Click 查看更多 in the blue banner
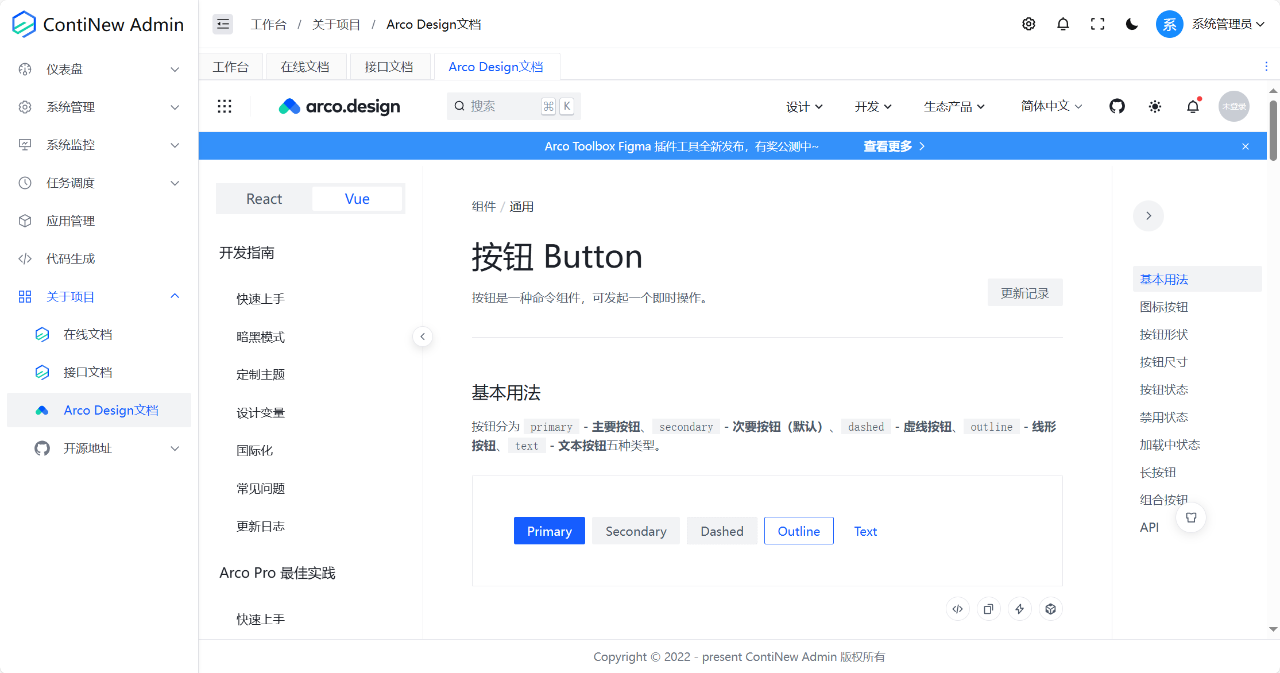1280x673 pixels. [895, 146]
